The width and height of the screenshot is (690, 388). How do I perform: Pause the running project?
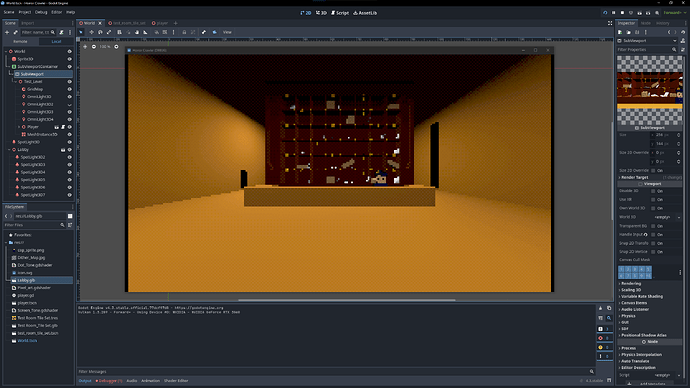[613, 13]
